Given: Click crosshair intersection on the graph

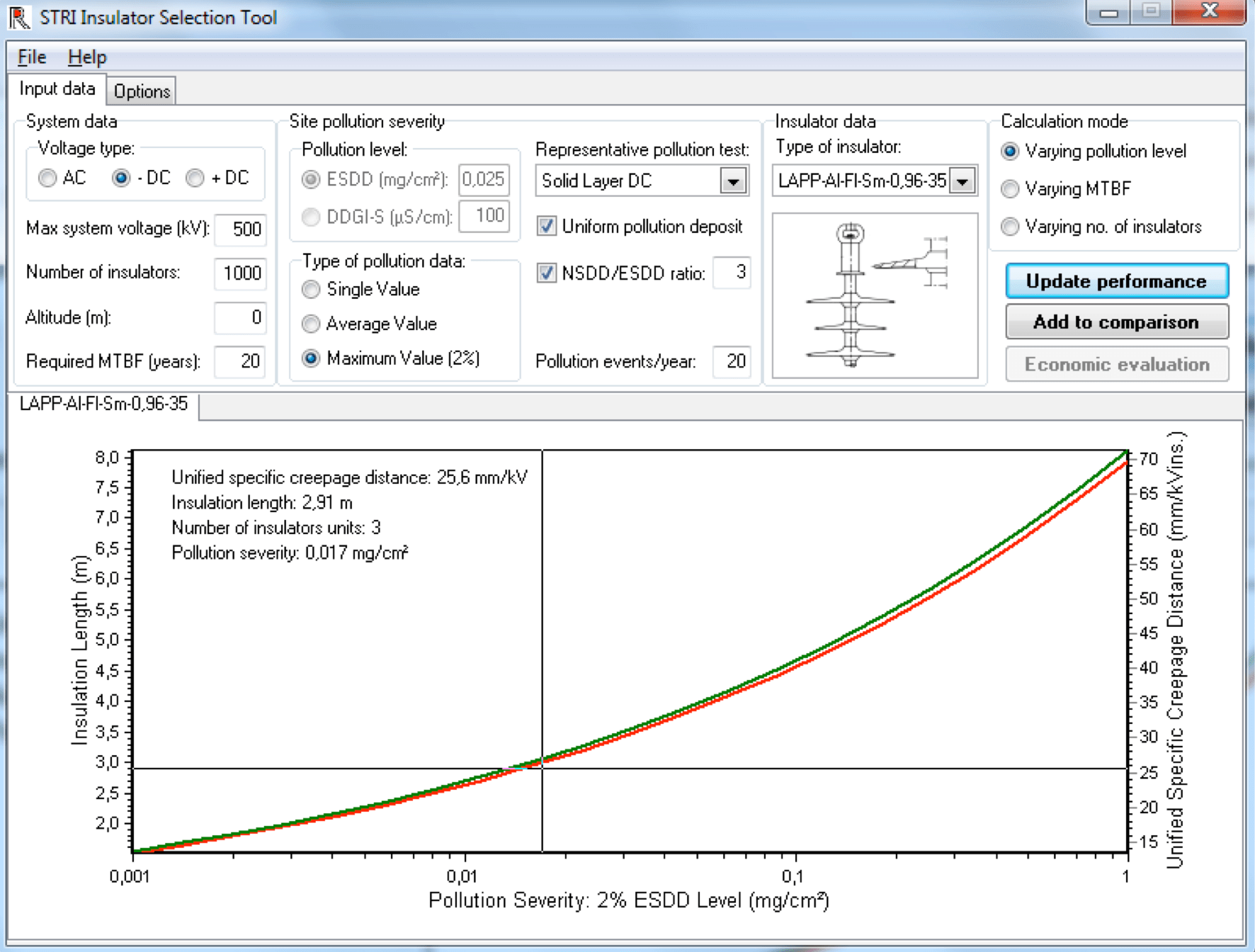Looking at the screenshot, I should pos(543,769).
